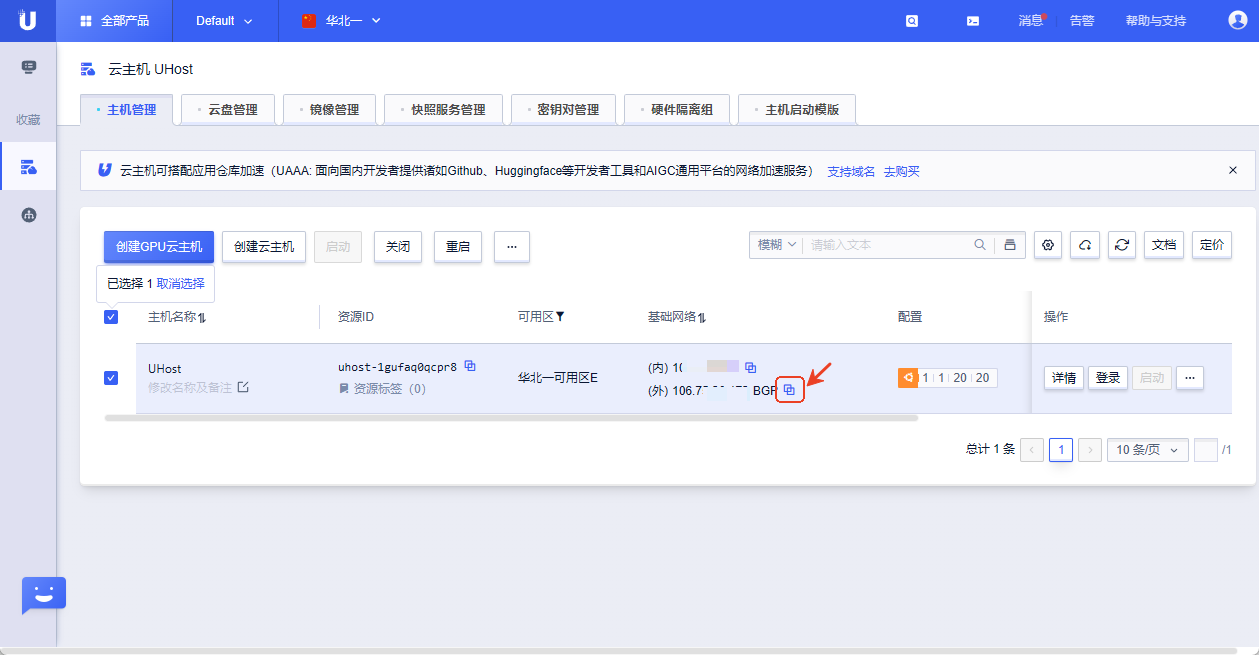Click the table horizontal scrollbar

point(511,418)
